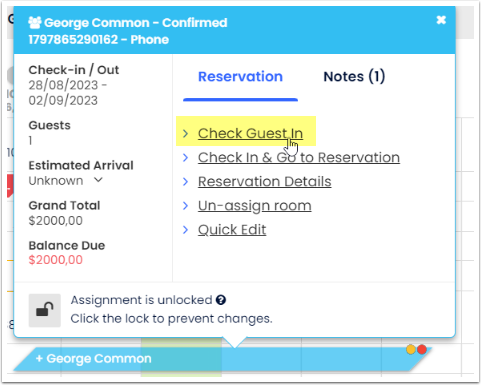
Task: Click the group guests icon in header
Action: coord(35,23)
